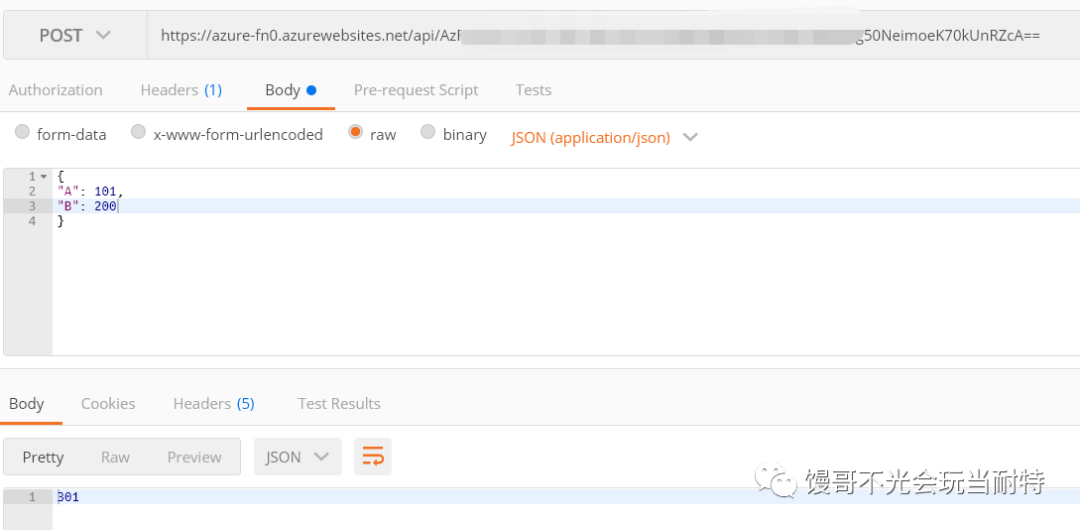This screenshot has height=530, width=1080.
Task: Toggle response line wrap icon
Action: click(x=373, y=457)
